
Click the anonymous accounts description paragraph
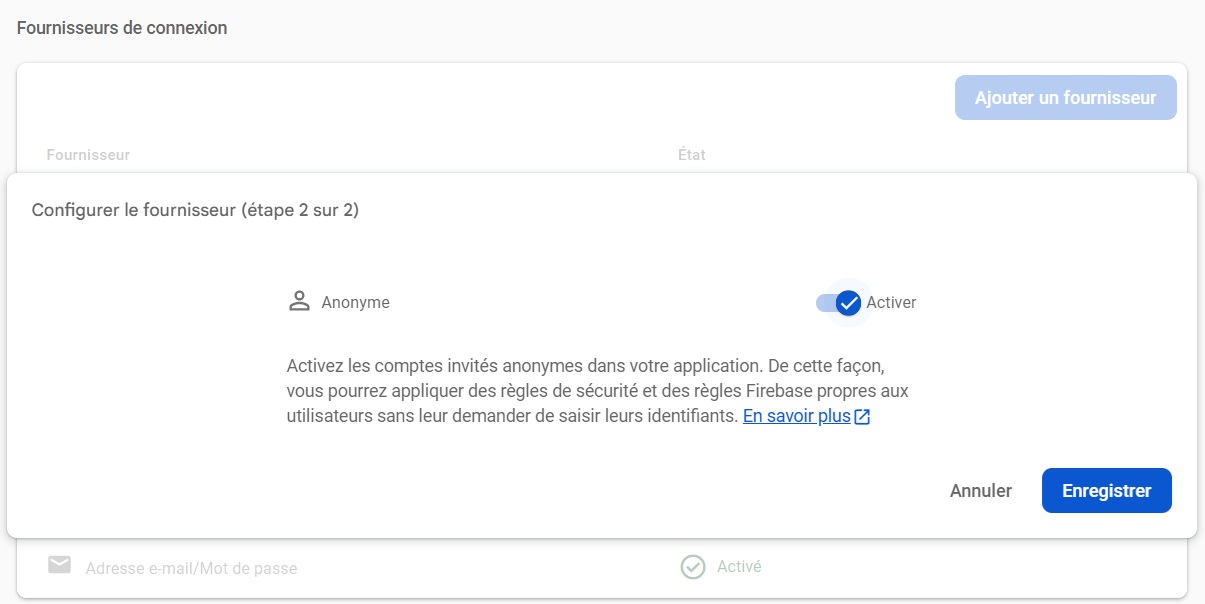coord(597,390)
